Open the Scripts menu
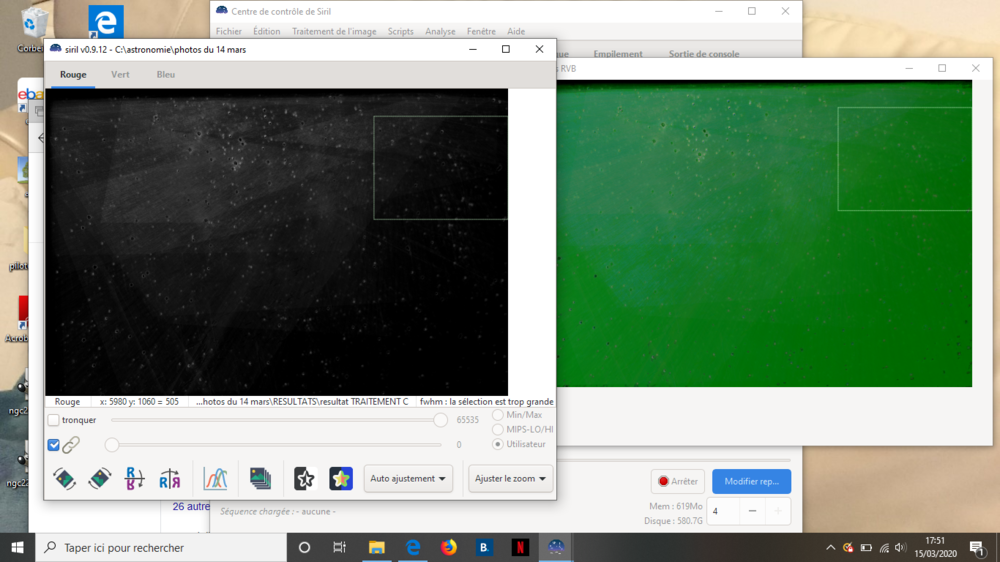The width and height of the screenshot is (1000, 562). point(401,31)
